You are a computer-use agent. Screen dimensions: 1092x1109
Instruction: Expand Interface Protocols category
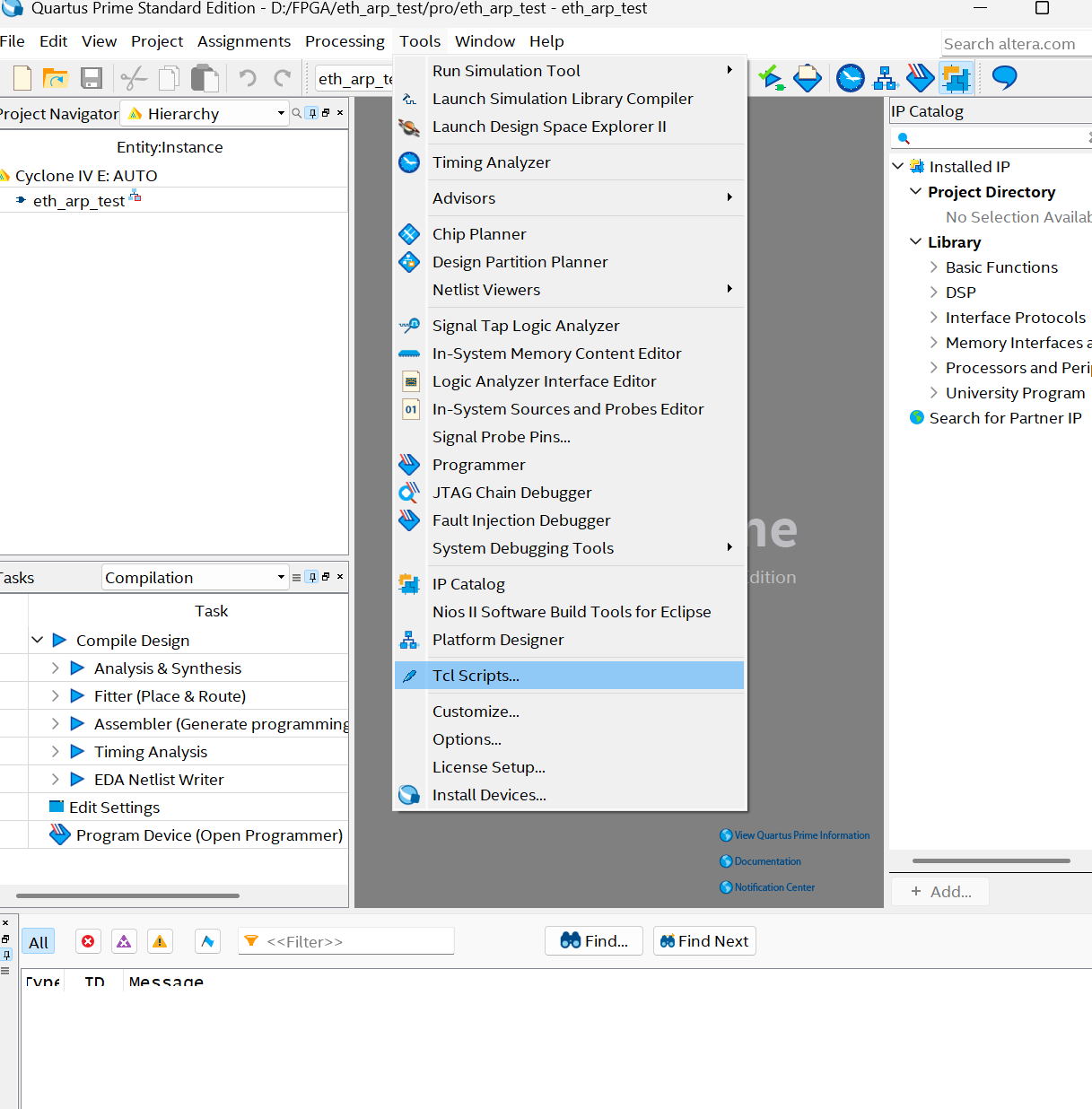(x=934, y=317)
